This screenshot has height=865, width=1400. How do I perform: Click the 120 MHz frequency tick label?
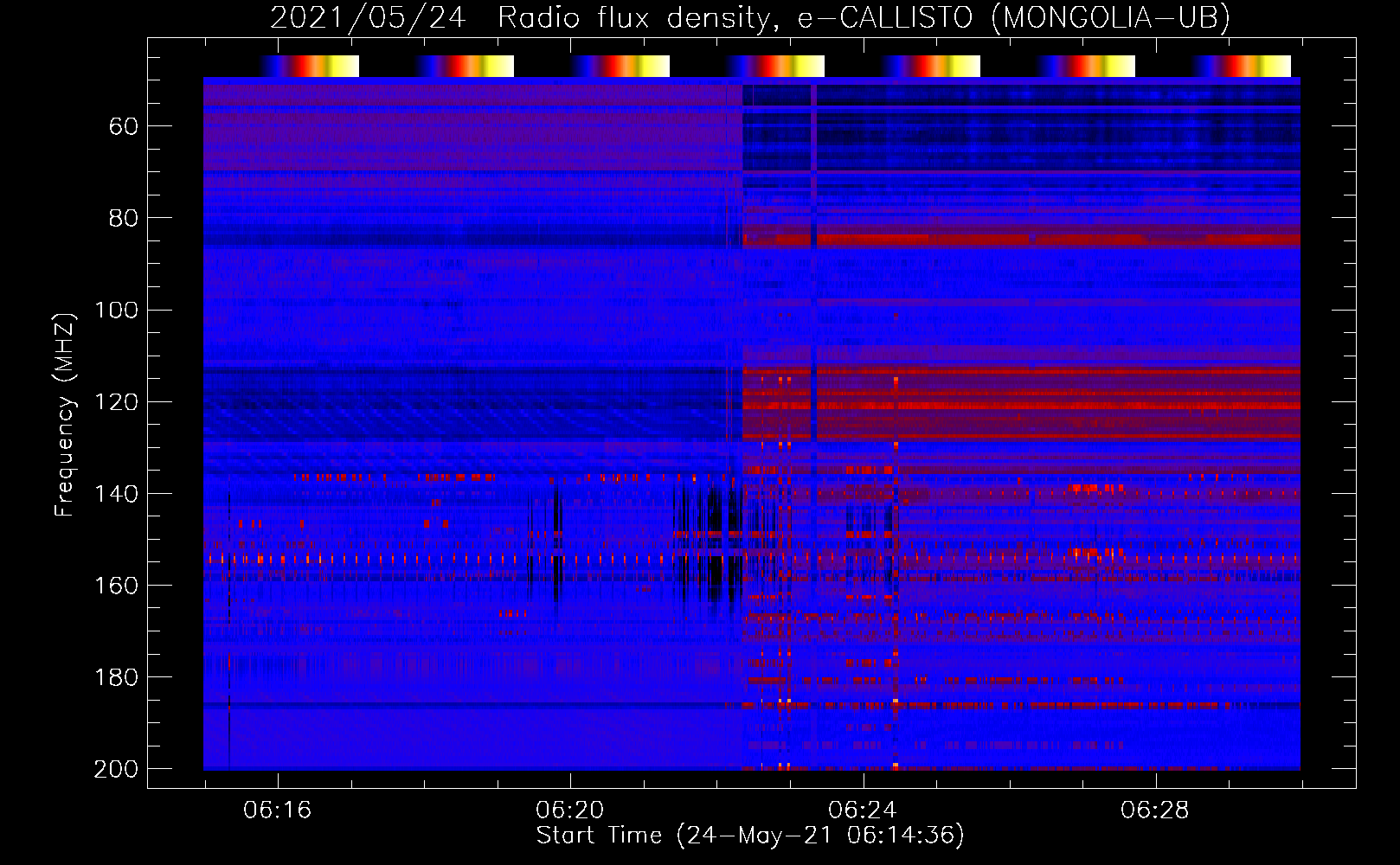click(x=116, y=402)
